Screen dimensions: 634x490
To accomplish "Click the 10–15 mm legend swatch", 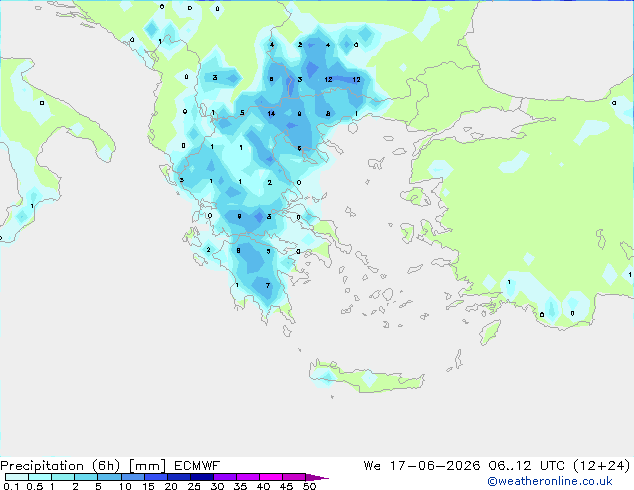I will click(132, 477).
